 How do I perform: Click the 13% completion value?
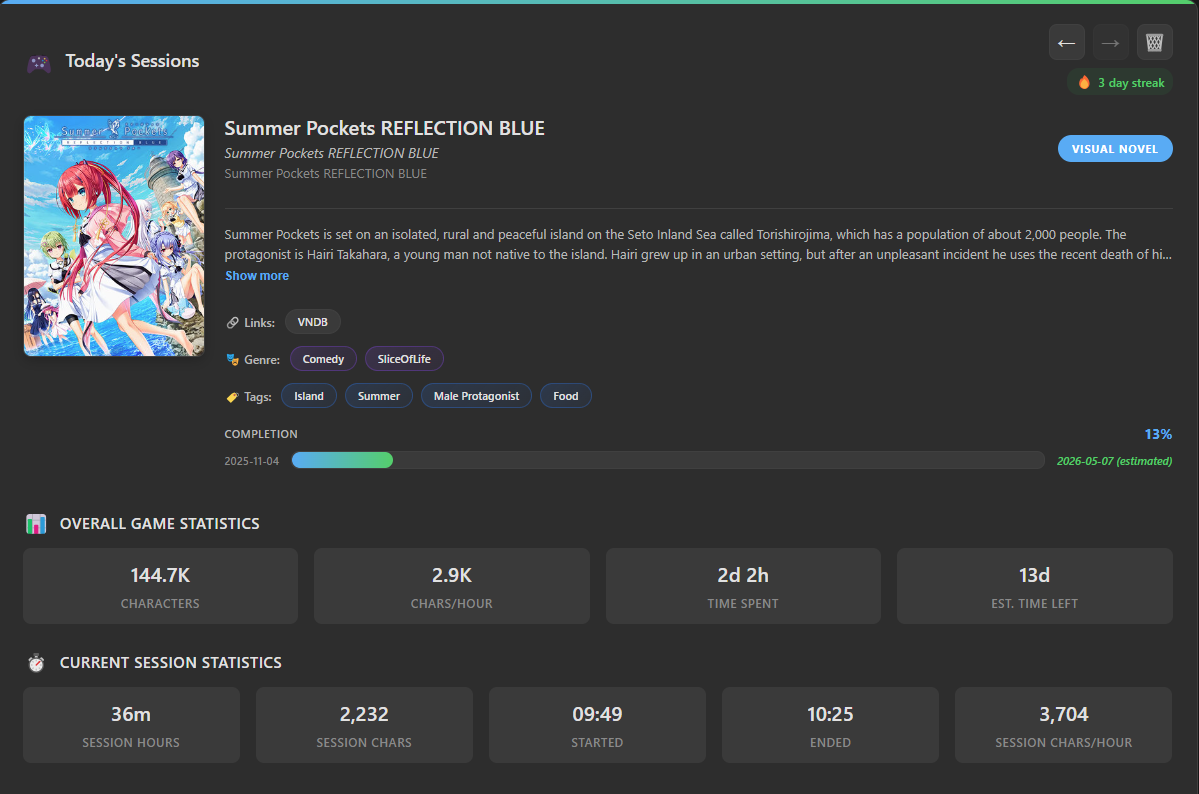1158,434
